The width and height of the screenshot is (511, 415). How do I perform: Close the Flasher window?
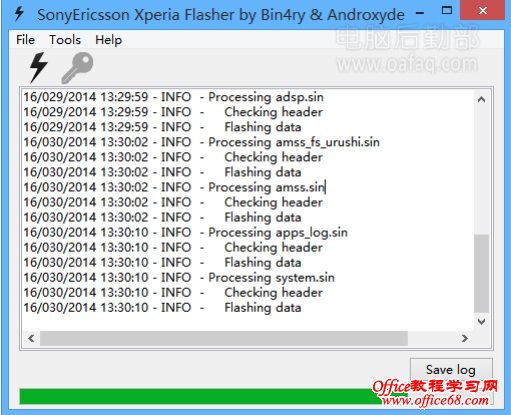click(482, 11)
